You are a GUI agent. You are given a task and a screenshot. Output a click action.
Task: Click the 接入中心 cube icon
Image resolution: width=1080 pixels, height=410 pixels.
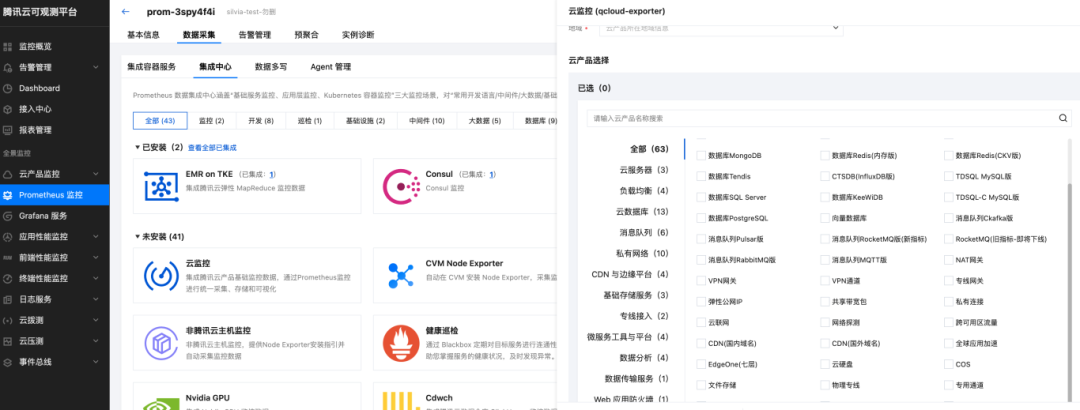[8, 109]
